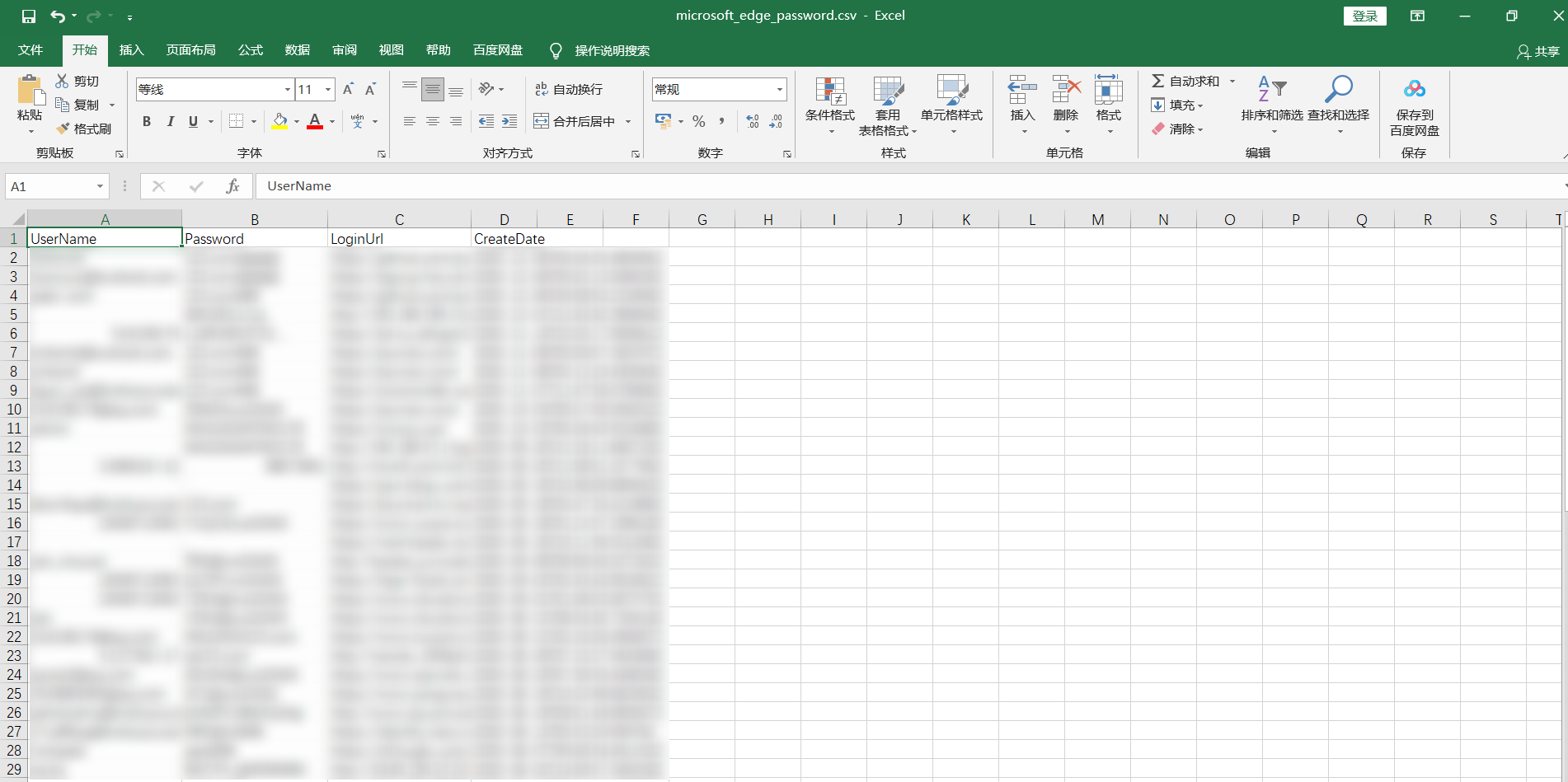Select the Format Painter (格式刷) brush
This screenshot has width=1568, height=782.
tap(62, 129)
